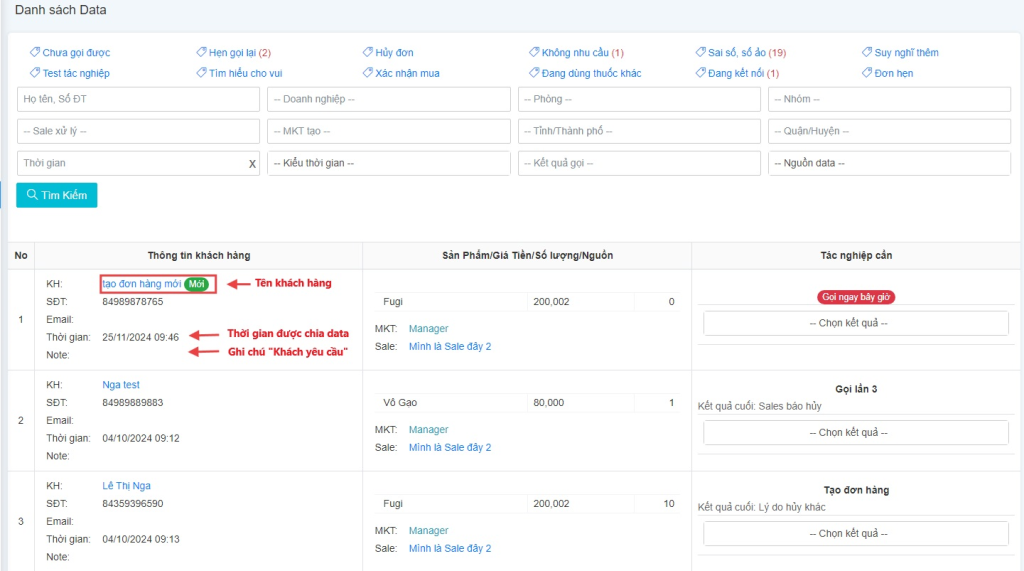Open the 'Tỉnh/Thành phố' dropdown

[x=638, y=131]
